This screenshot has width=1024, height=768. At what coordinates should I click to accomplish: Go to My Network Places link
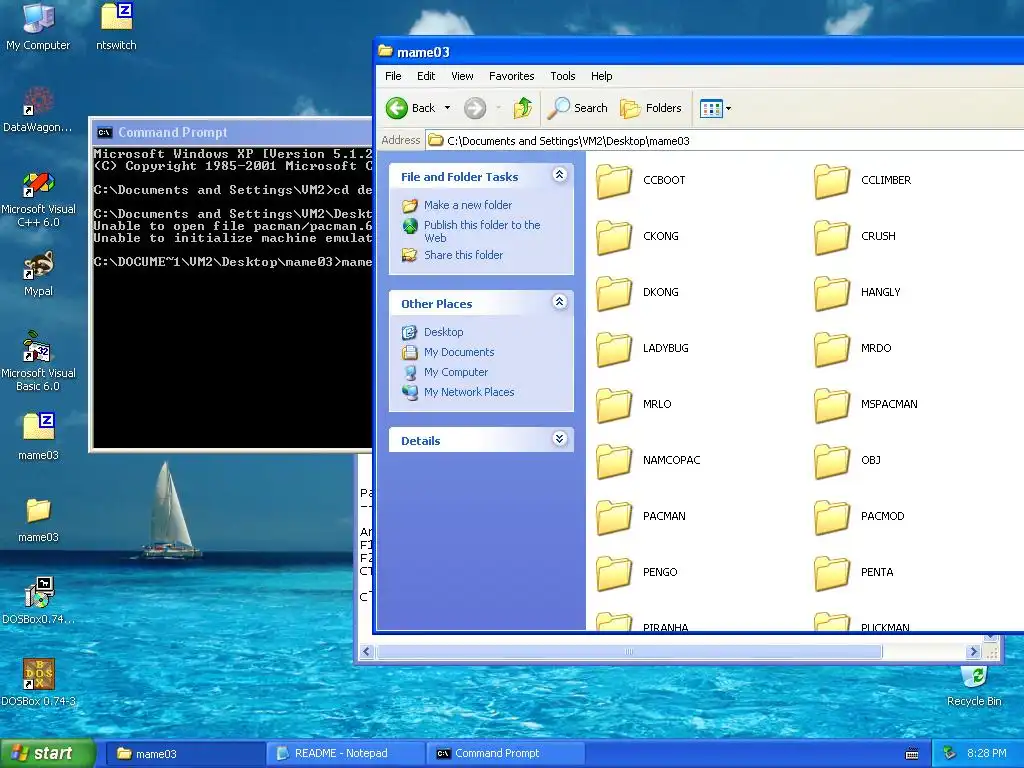point(469,392)
